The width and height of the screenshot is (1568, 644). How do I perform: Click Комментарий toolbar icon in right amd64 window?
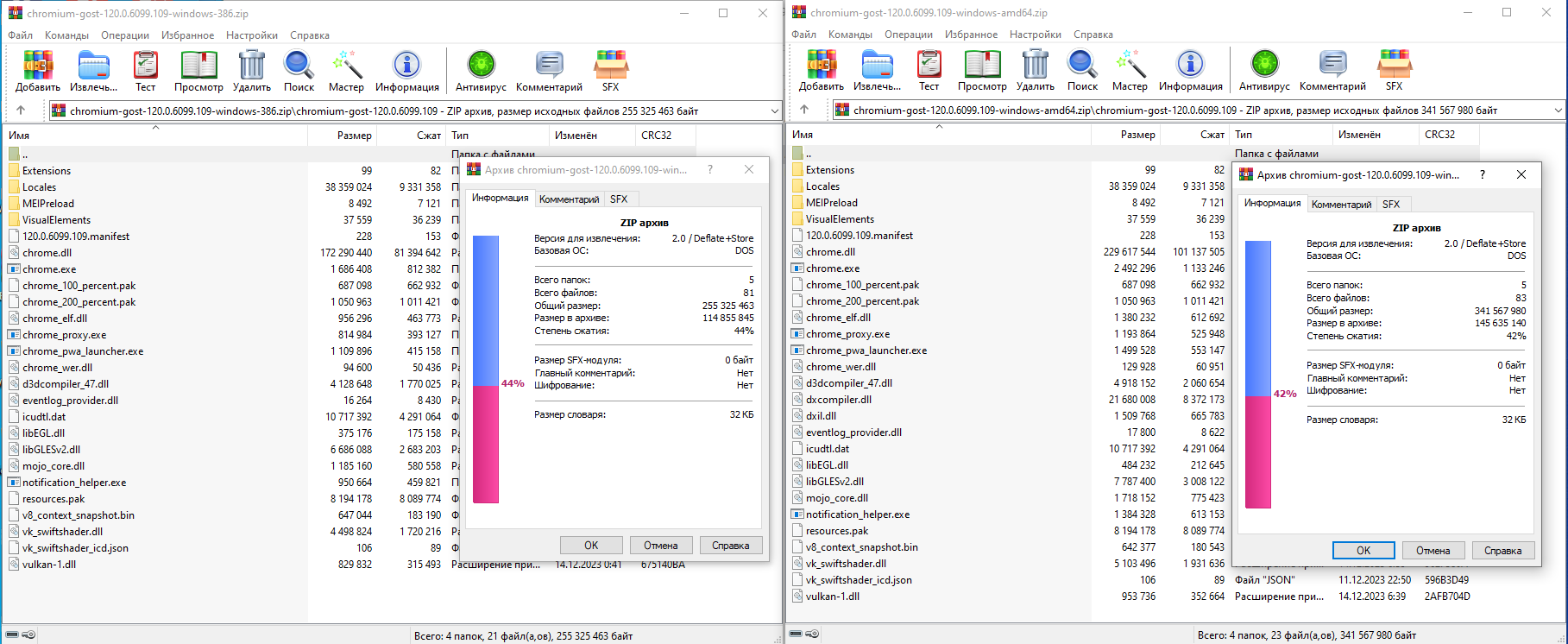(1332, 70)
